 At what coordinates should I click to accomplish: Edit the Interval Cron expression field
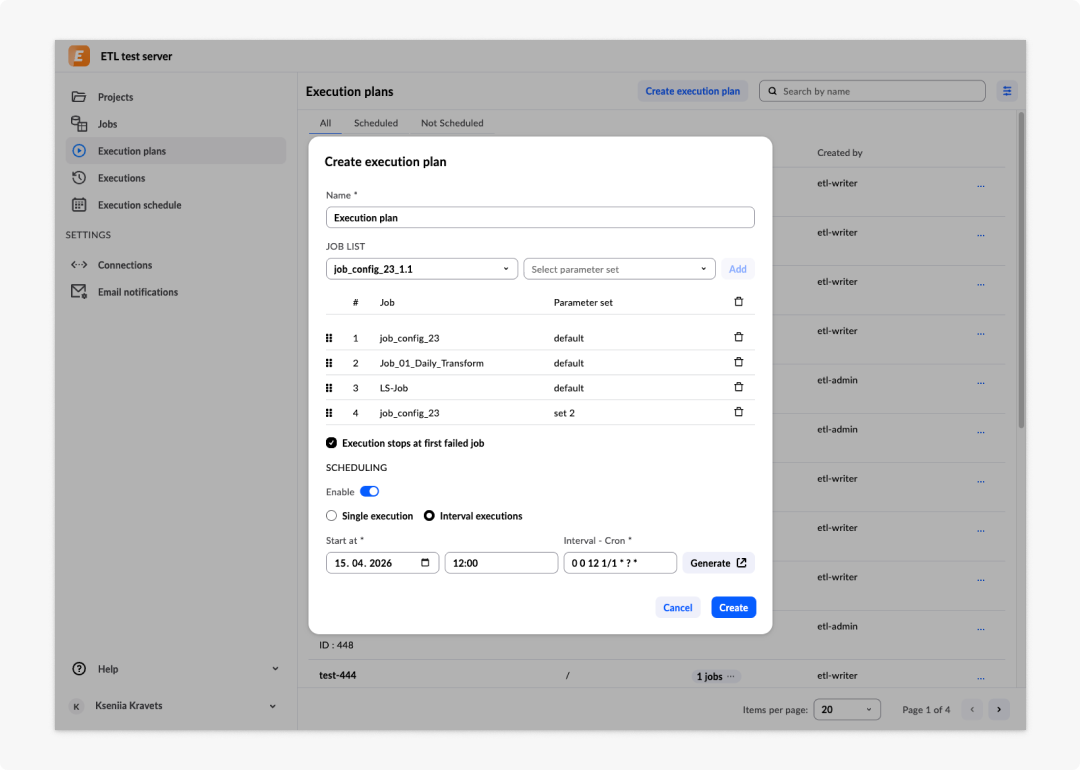click(620, 563)
